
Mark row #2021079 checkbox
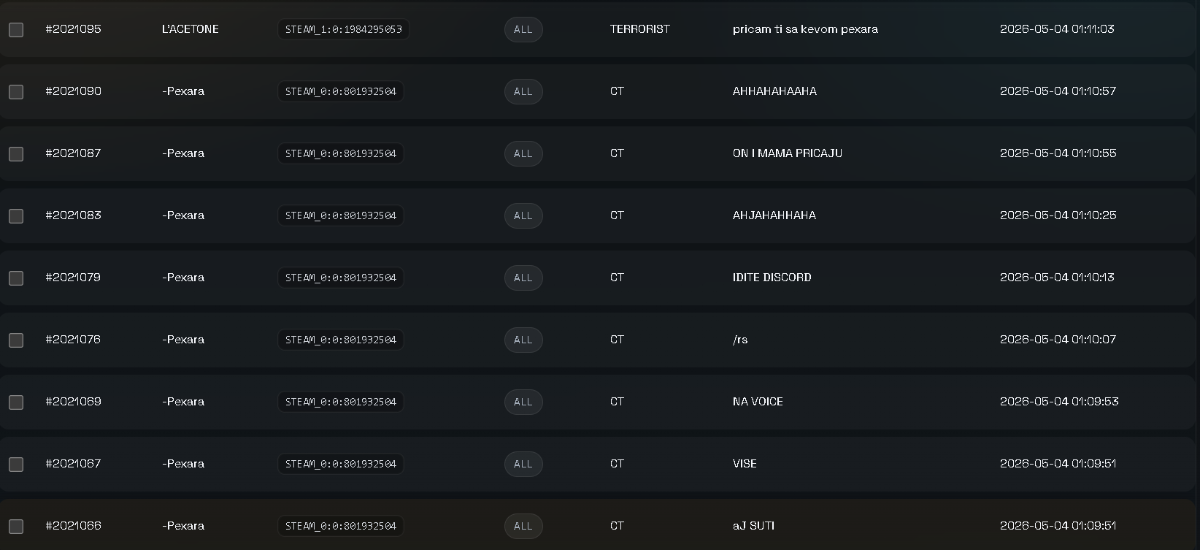(x=16, y=278)
